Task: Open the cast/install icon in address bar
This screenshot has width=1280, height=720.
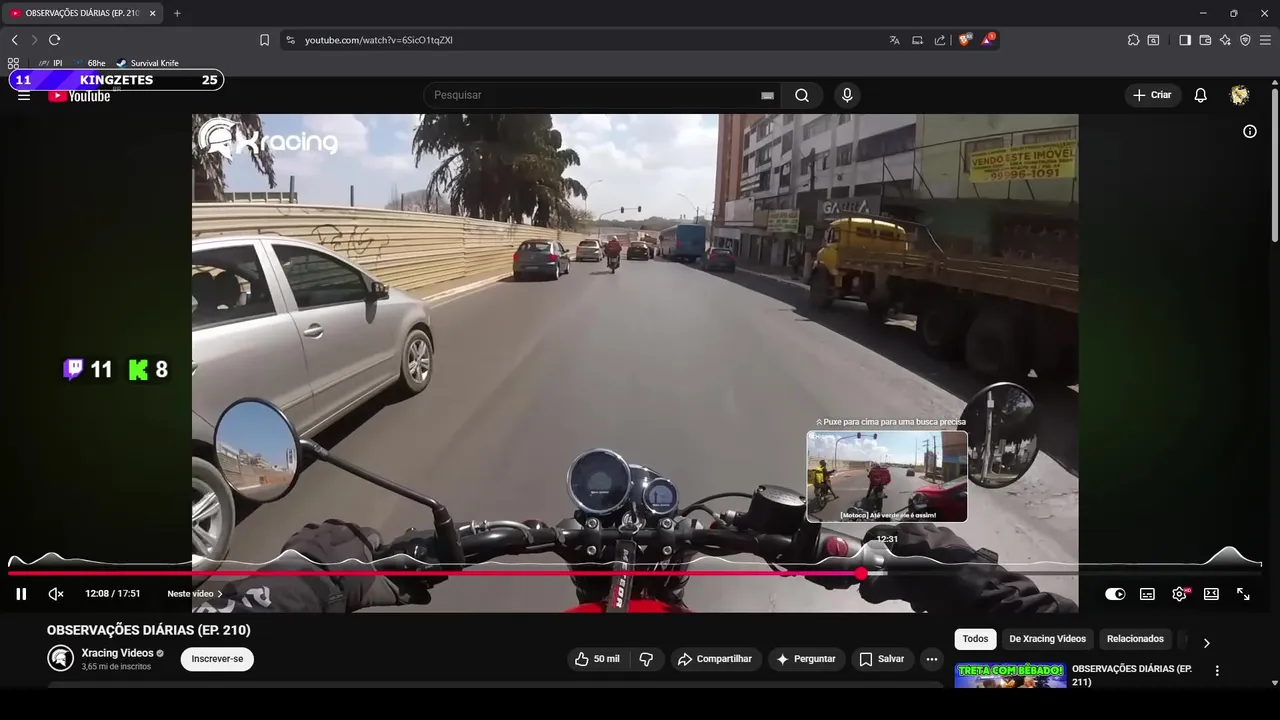Action: [917, 40]
